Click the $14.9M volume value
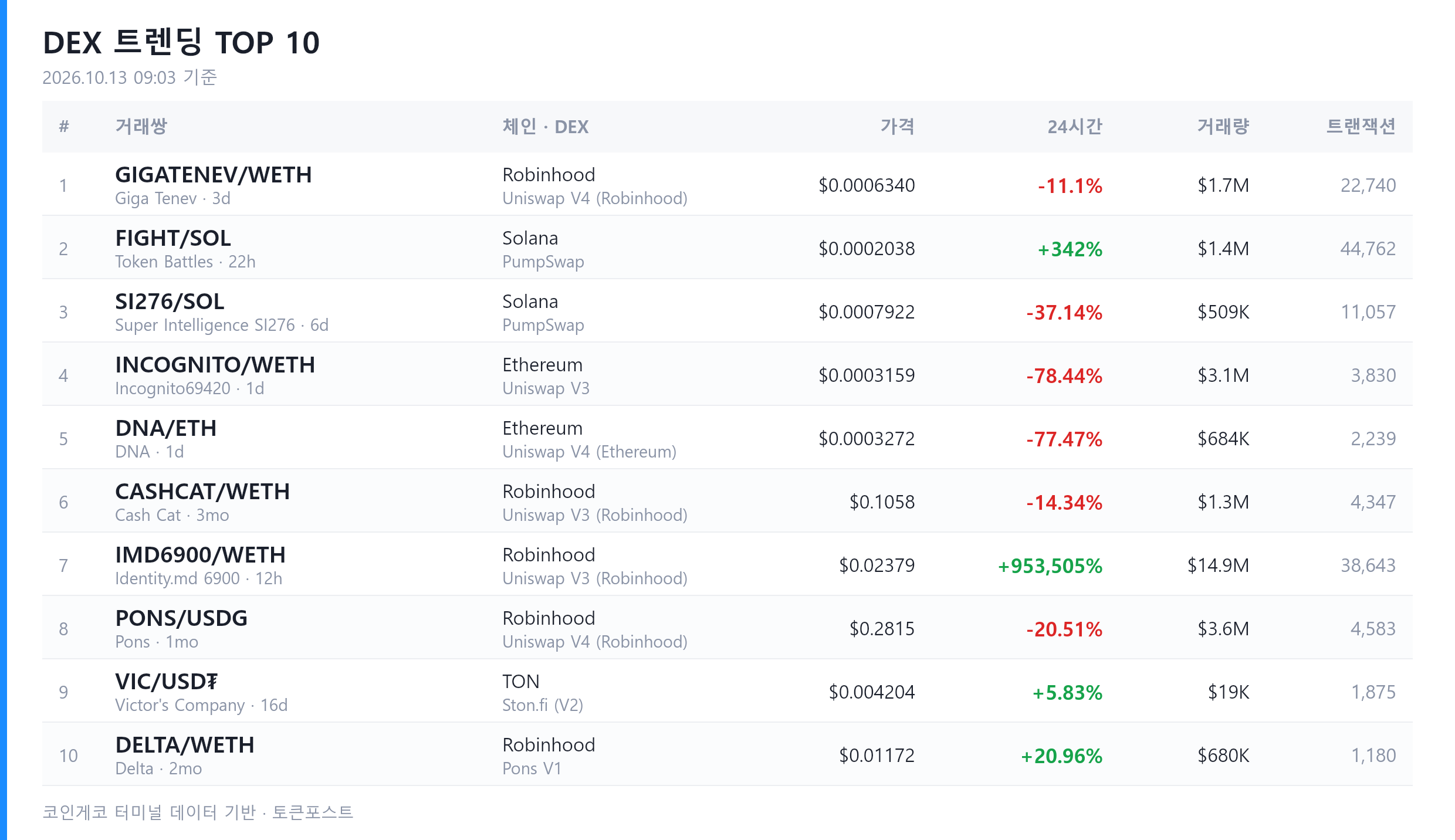This screenshot has height=840, width=1455. point(1218,565)
